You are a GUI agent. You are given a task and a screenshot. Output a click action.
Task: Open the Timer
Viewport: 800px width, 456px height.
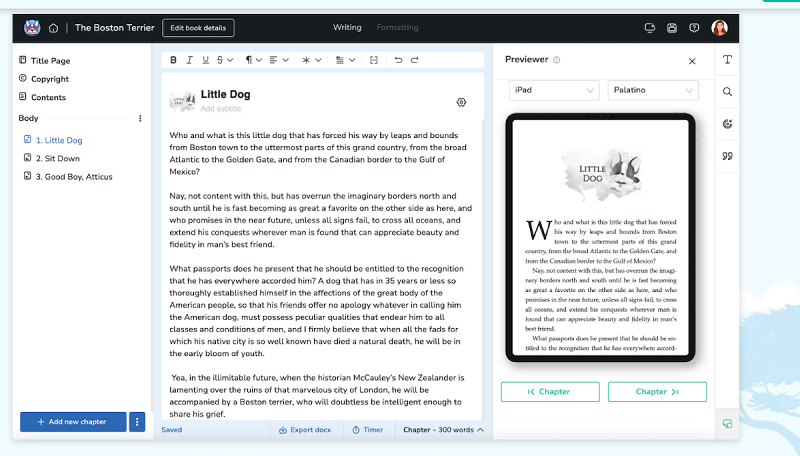367,430
